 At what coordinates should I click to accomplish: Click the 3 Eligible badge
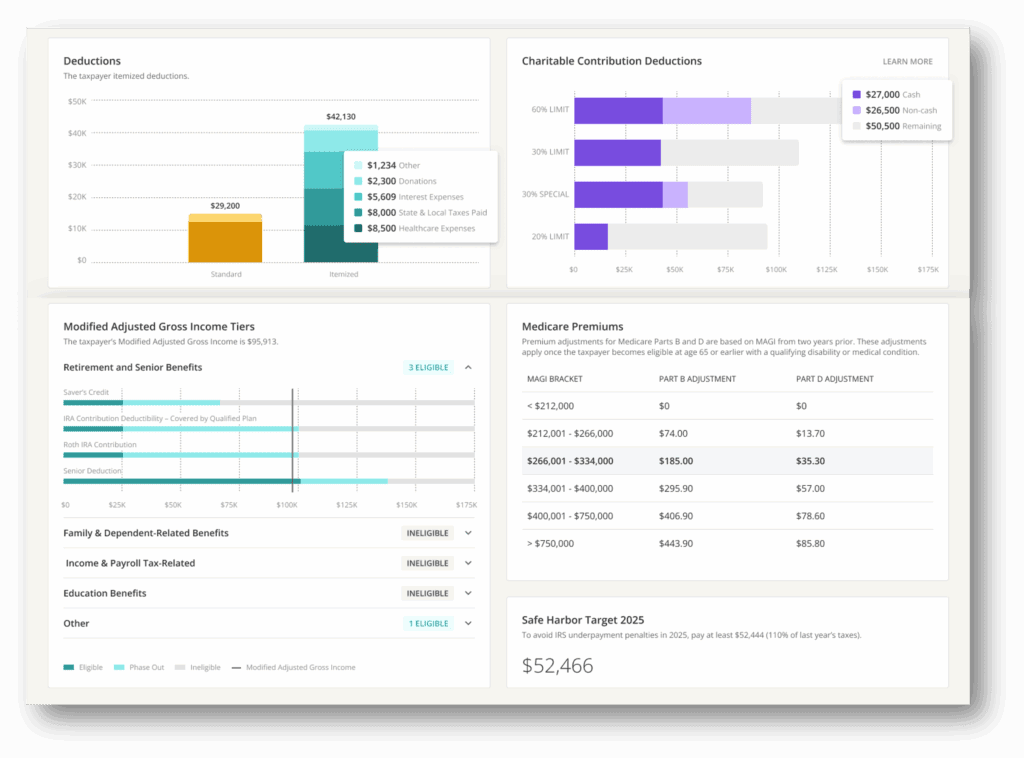coord(428,367)
